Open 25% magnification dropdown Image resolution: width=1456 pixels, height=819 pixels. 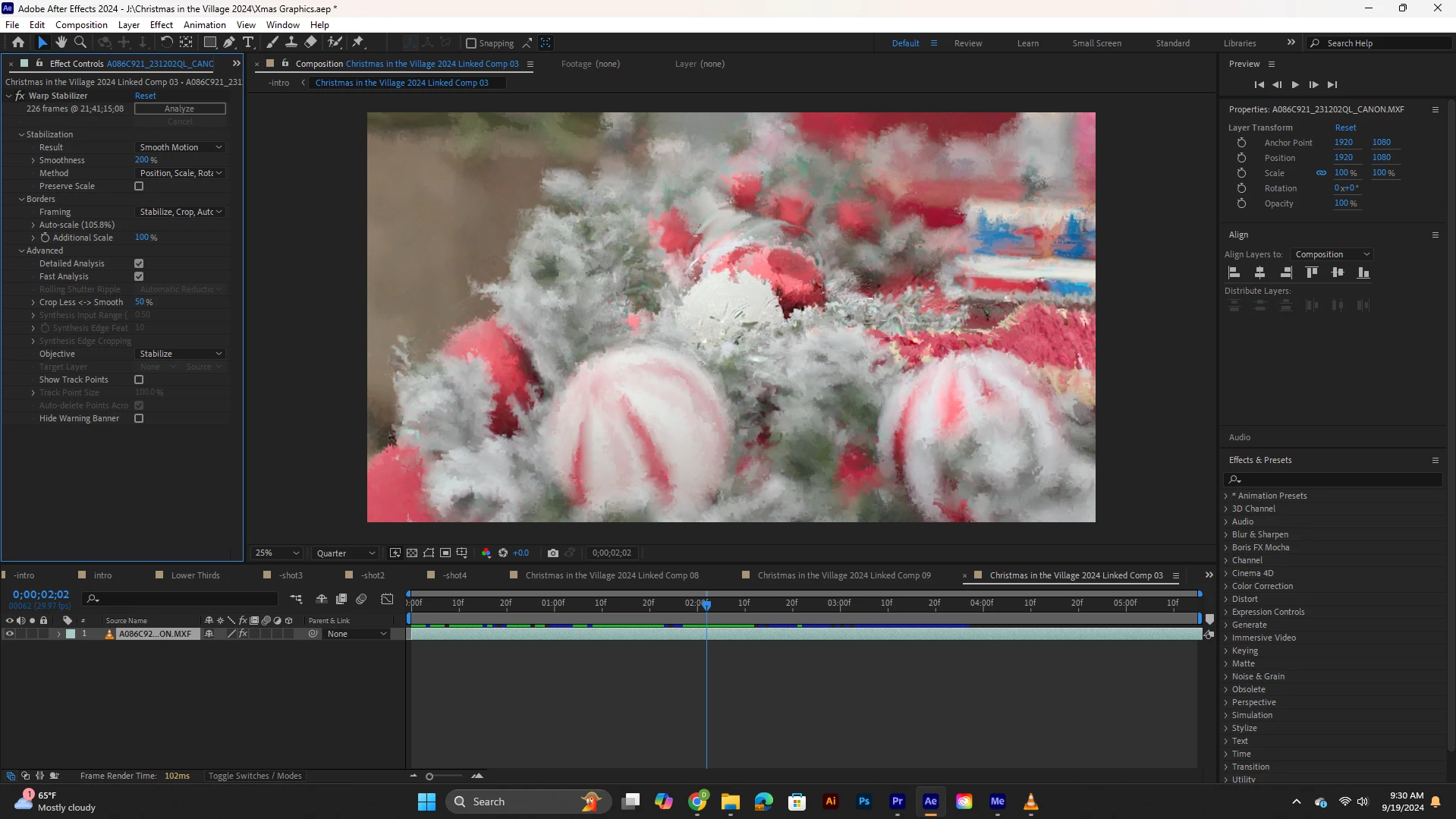[x=277, y=553]
